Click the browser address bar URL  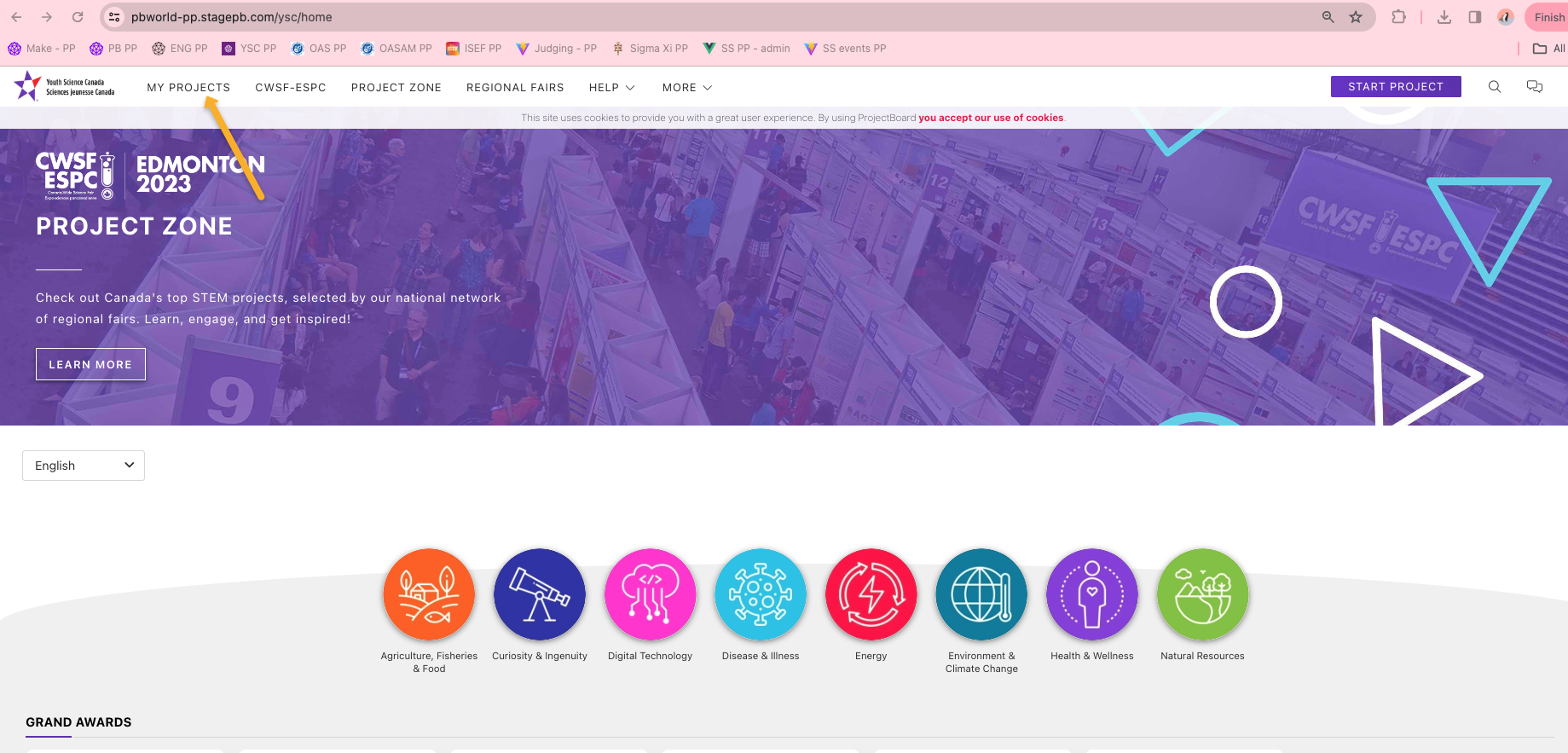(232, 17)
